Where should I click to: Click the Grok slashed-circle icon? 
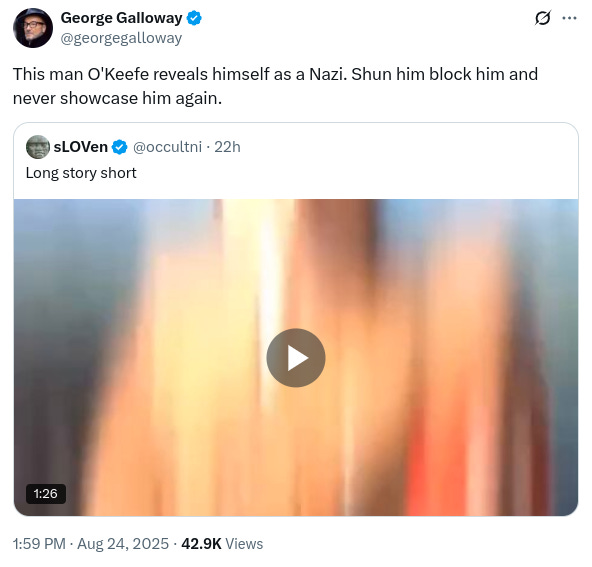point(543,18)
